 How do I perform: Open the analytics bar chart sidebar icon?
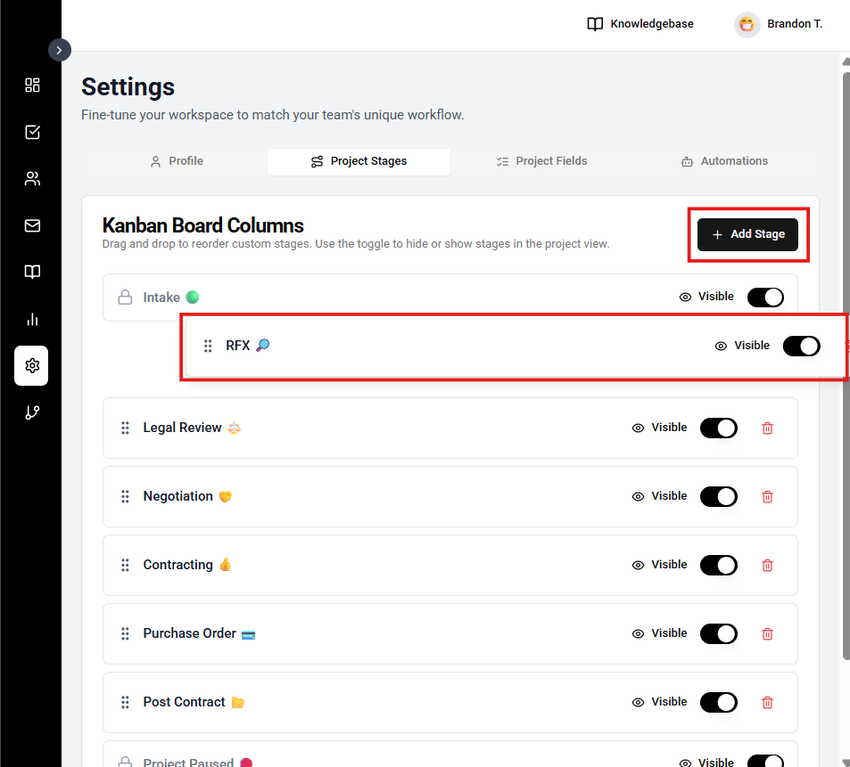pos(32,319)
